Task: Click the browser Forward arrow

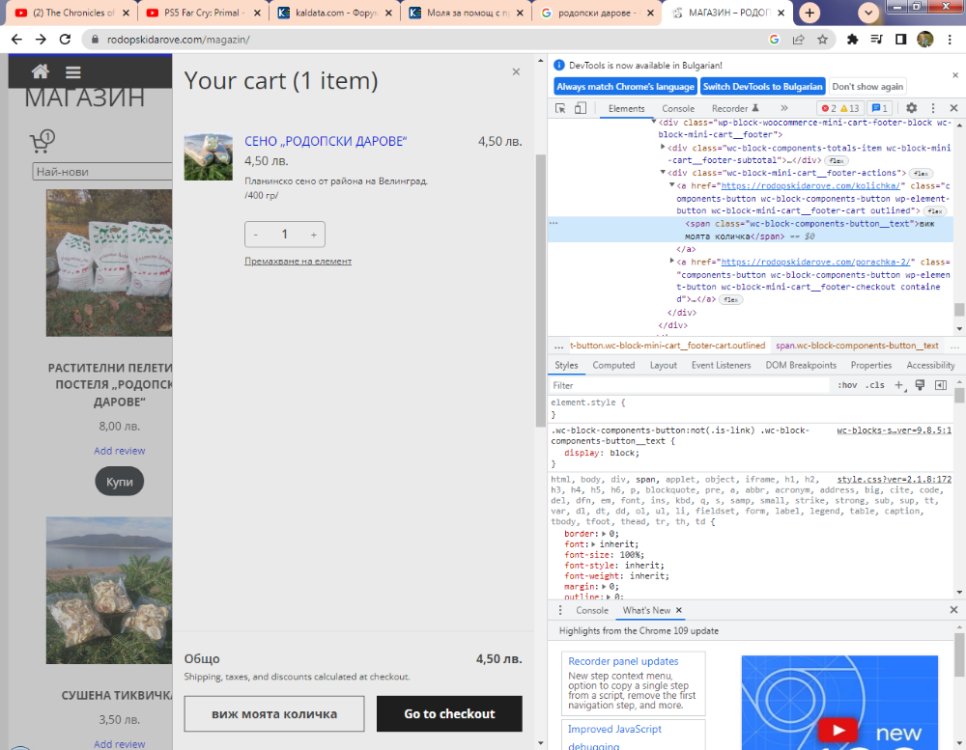Action: (41, 39)
